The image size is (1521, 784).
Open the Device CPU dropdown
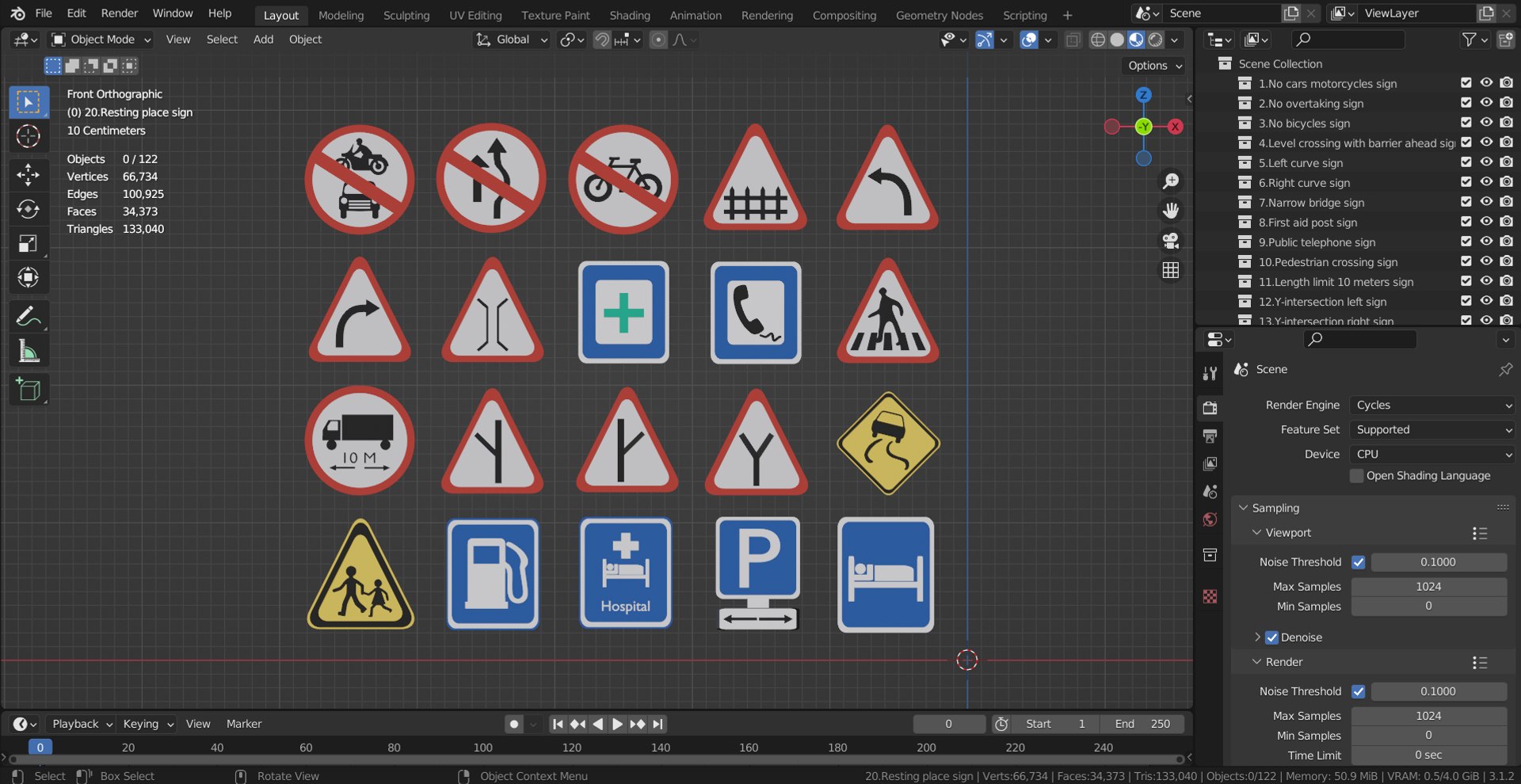click(x=1432, y=455)
